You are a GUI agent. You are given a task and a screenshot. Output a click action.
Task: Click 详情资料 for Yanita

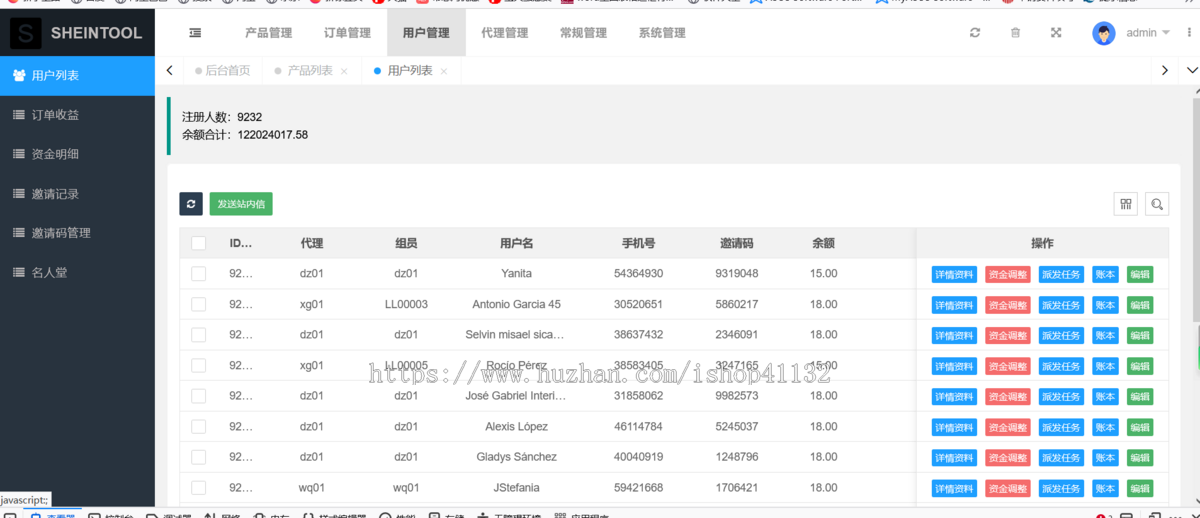click(x=954, y=275)
